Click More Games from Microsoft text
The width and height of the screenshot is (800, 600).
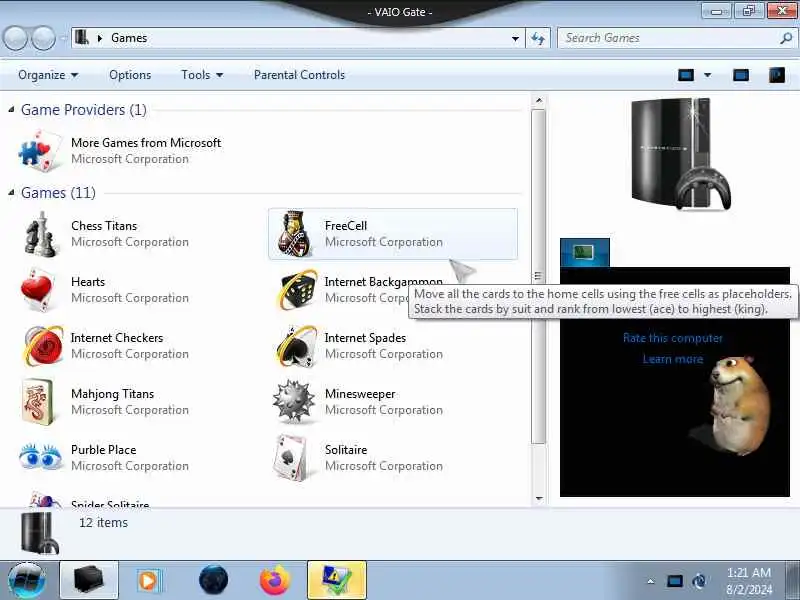pos(146,143)
